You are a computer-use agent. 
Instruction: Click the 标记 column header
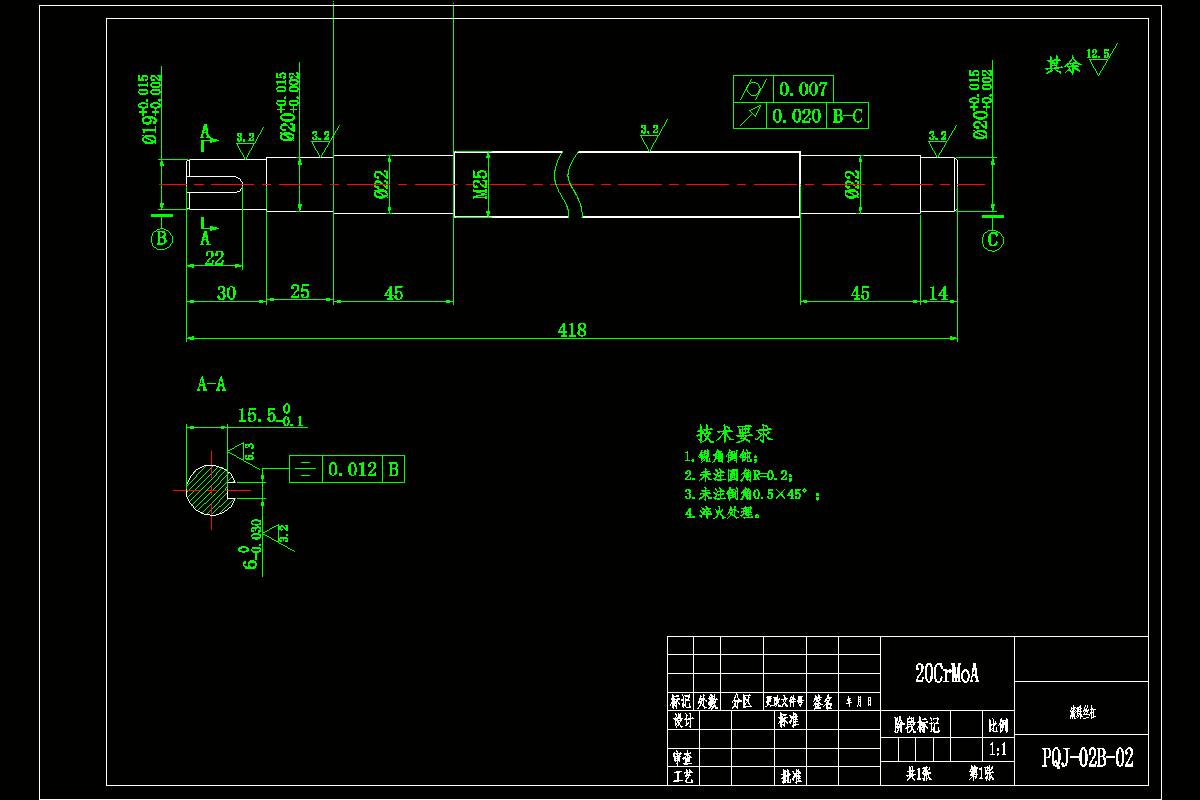(681, 702)
